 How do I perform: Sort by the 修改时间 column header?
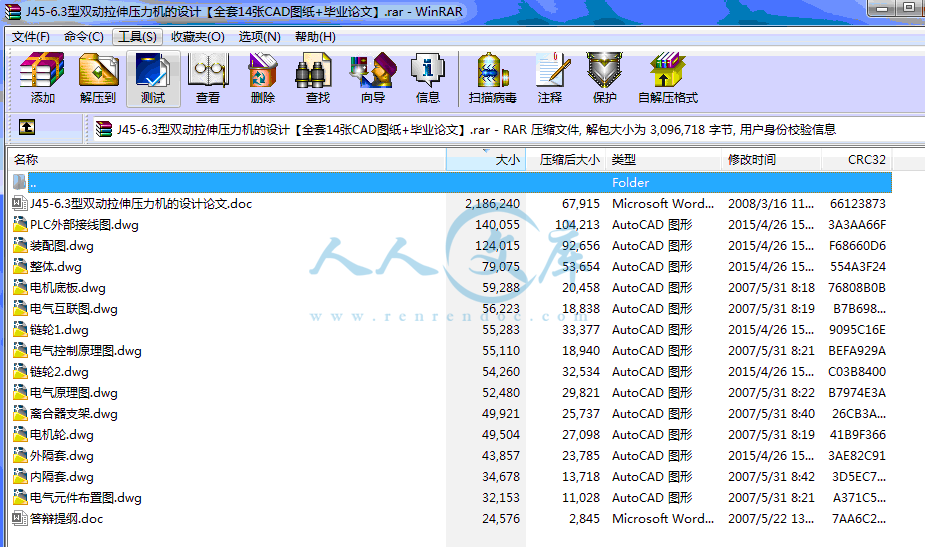tap(771, 159)
